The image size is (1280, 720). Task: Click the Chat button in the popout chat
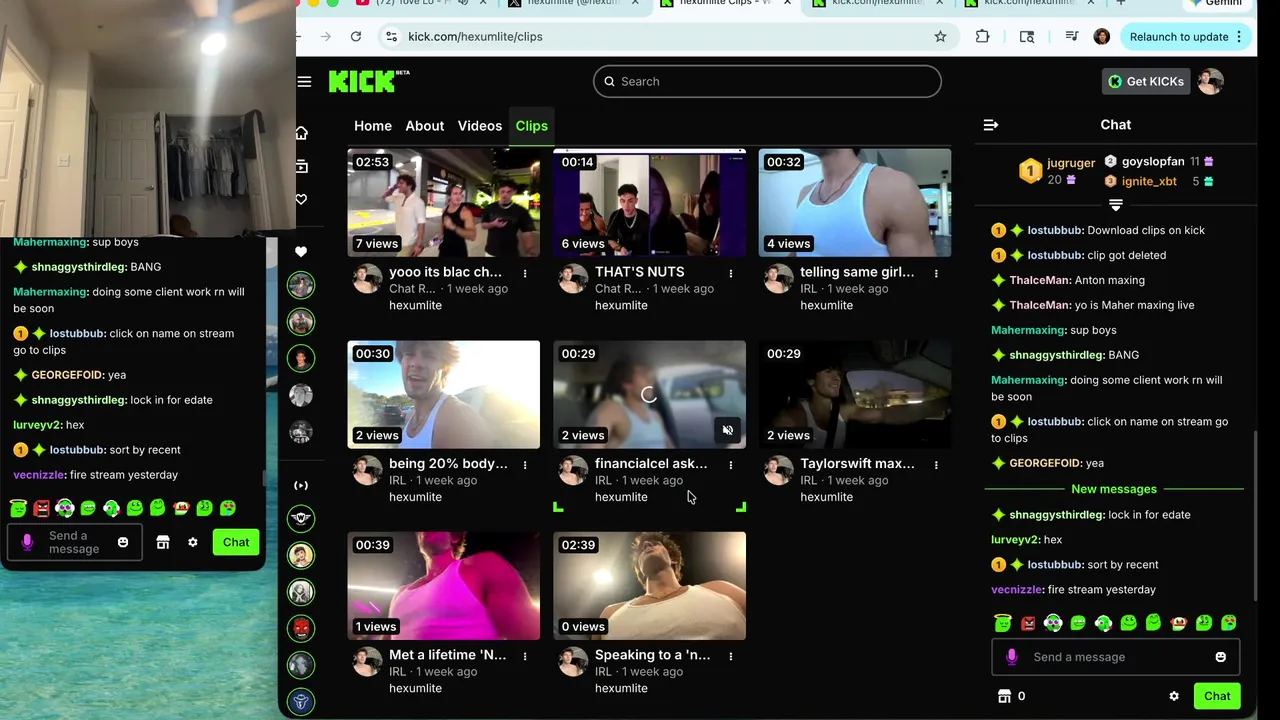click(x=236, y=542)
